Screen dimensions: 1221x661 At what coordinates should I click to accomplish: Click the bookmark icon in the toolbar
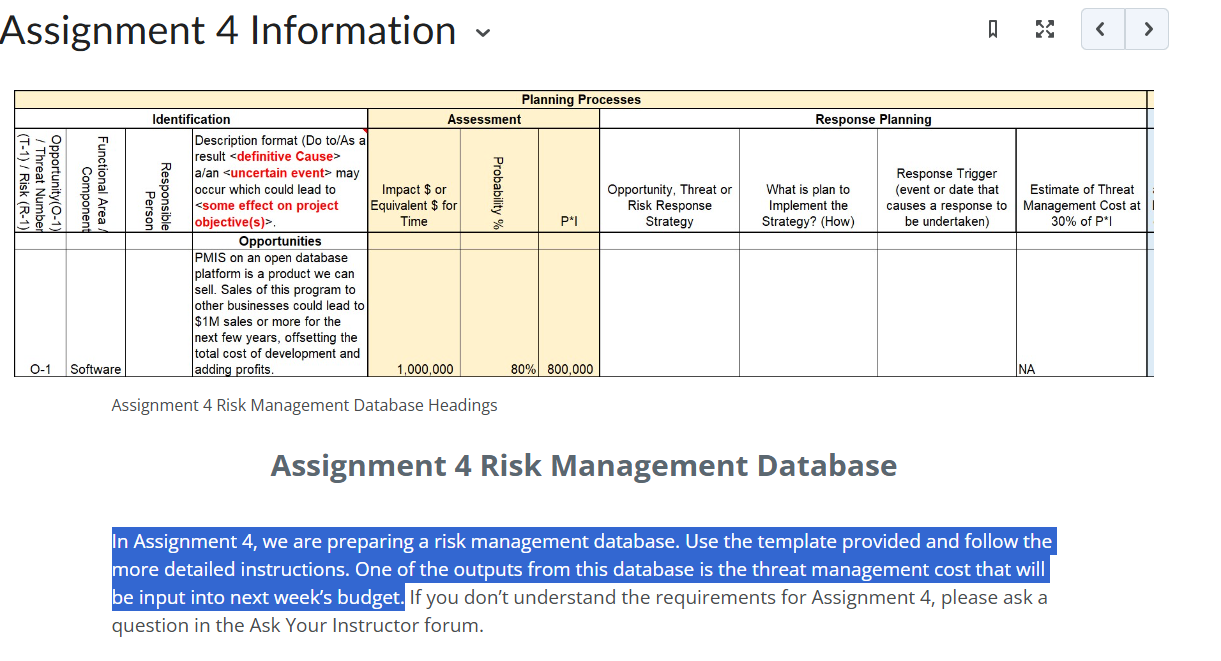992,29
